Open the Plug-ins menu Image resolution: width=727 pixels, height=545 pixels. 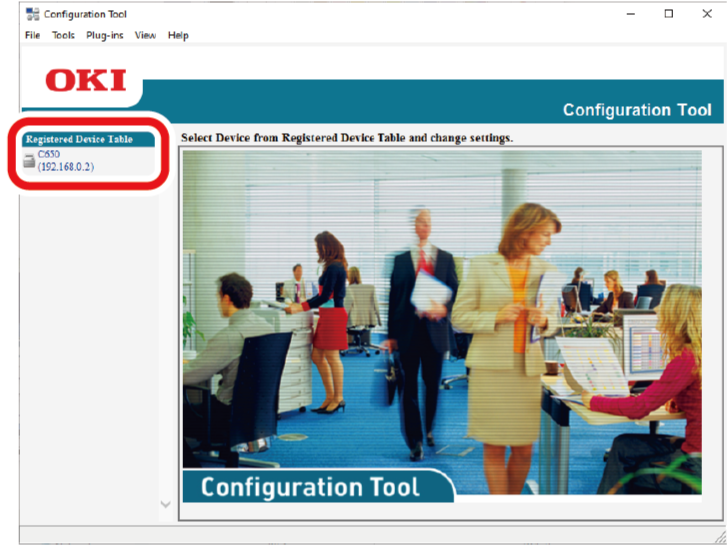coord(105,35)
